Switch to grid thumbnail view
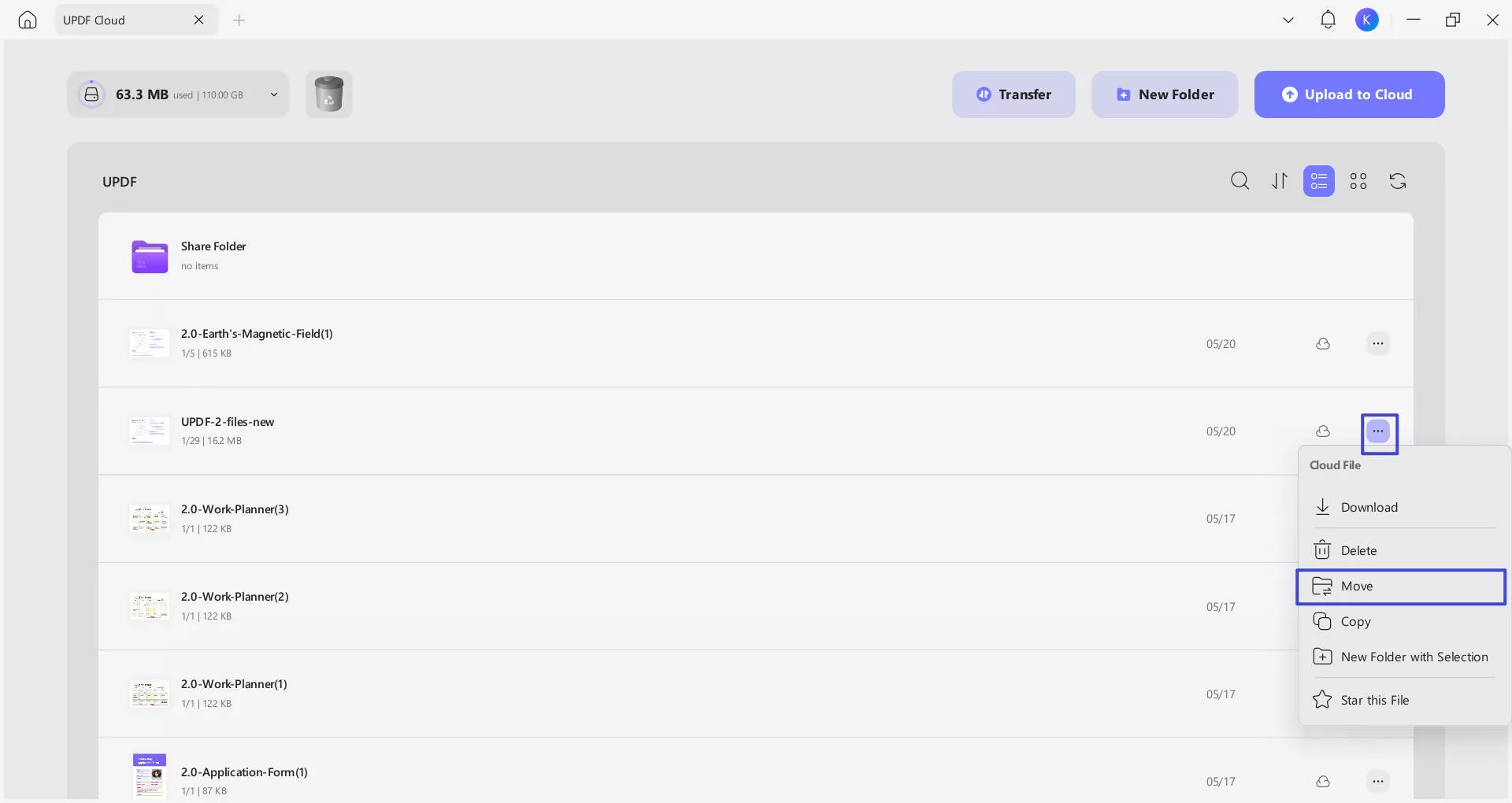 click(1358, 181)
